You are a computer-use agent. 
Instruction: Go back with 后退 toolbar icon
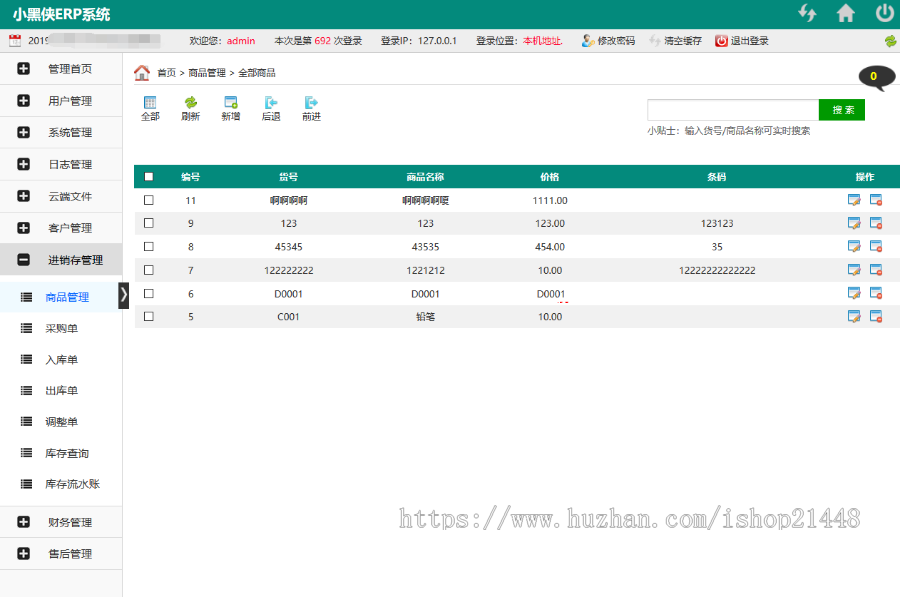pyautogui.click(x=271, y=108)
